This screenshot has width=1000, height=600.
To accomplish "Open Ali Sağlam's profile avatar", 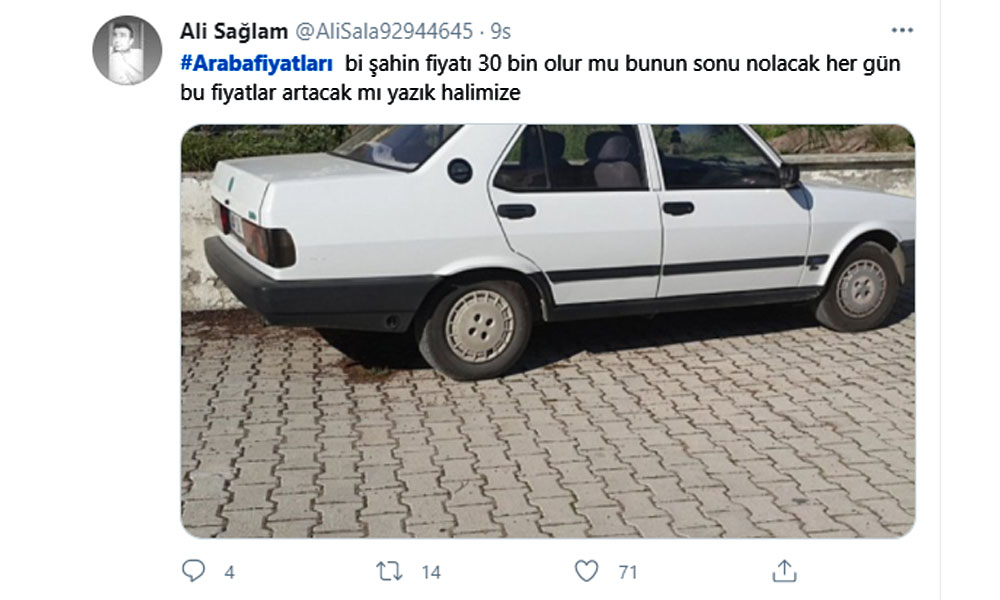I will pyautogui.click(x=127, y=50).
